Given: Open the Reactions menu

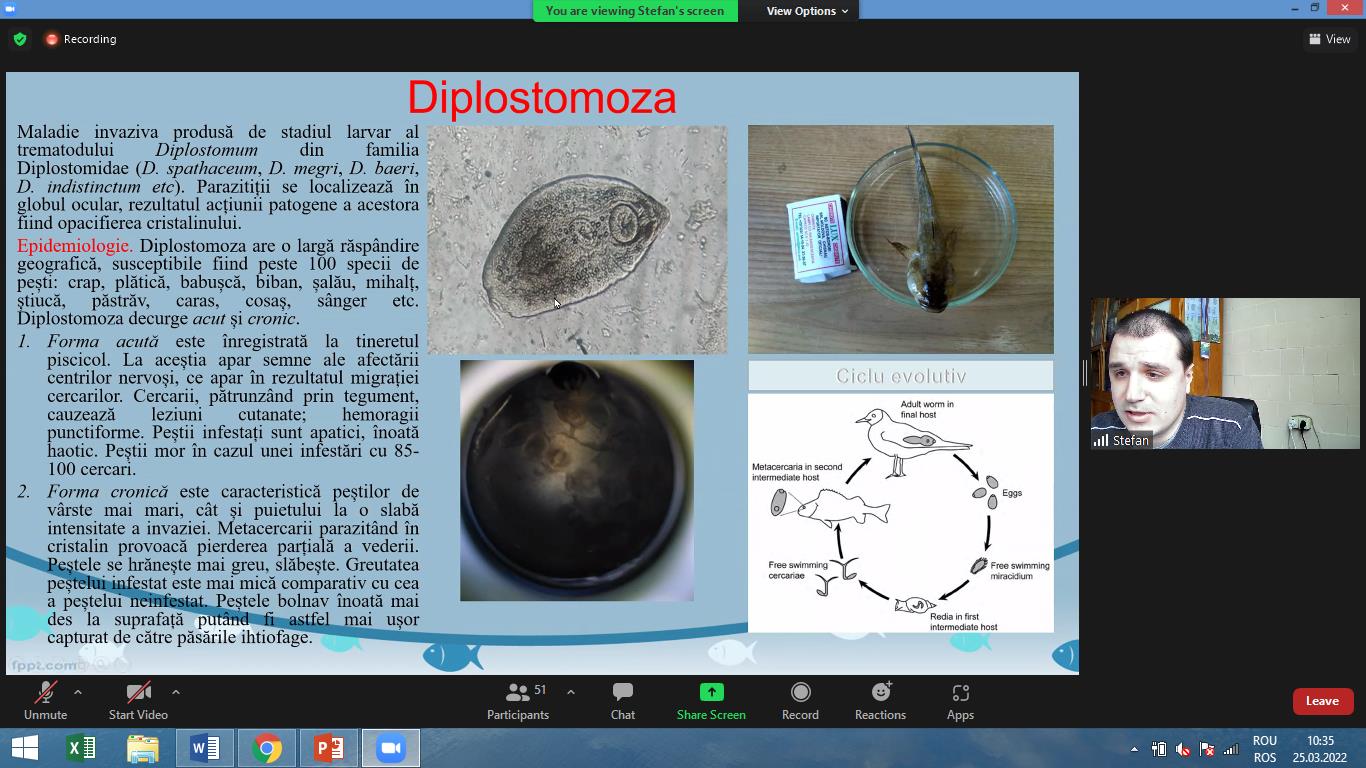Looking at the screenshot, I should 880,700.
